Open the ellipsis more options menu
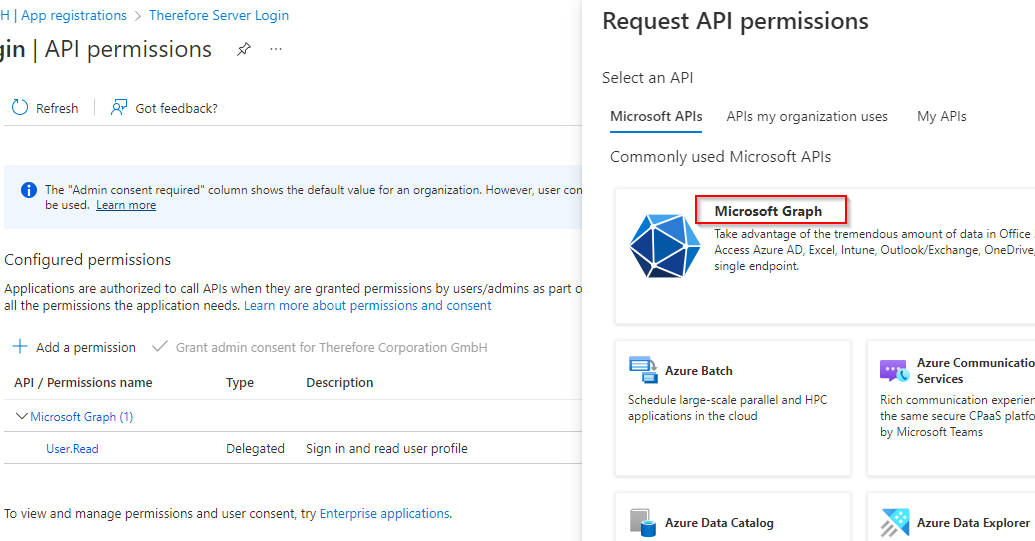1035x541 pixels. pyautogui.click(x=276, y=49)
